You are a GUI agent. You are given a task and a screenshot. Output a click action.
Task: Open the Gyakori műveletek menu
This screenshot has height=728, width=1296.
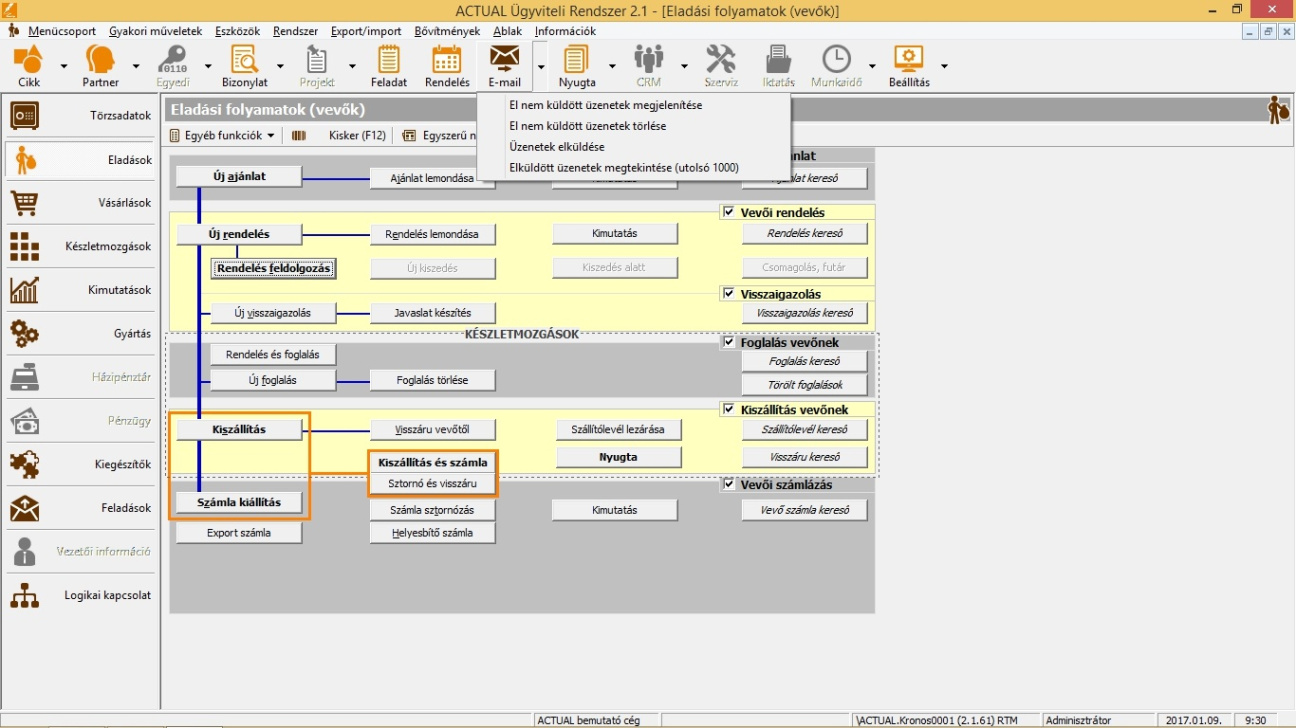pos(155,31)
